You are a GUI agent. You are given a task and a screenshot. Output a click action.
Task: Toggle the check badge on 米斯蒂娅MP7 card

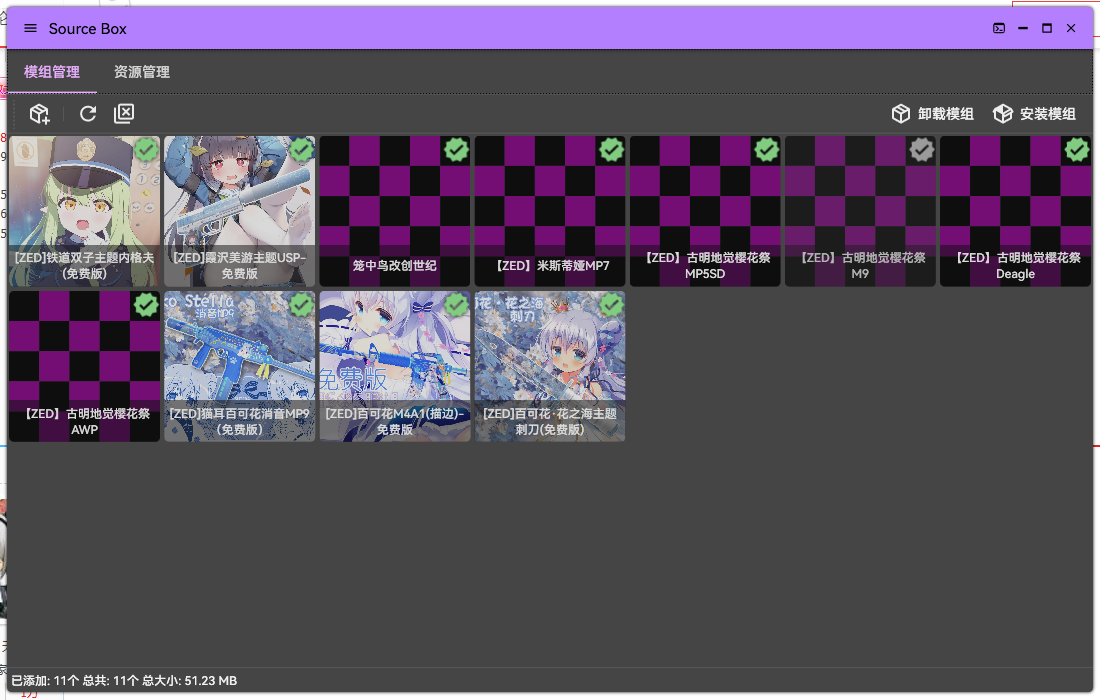pos(612,149)
